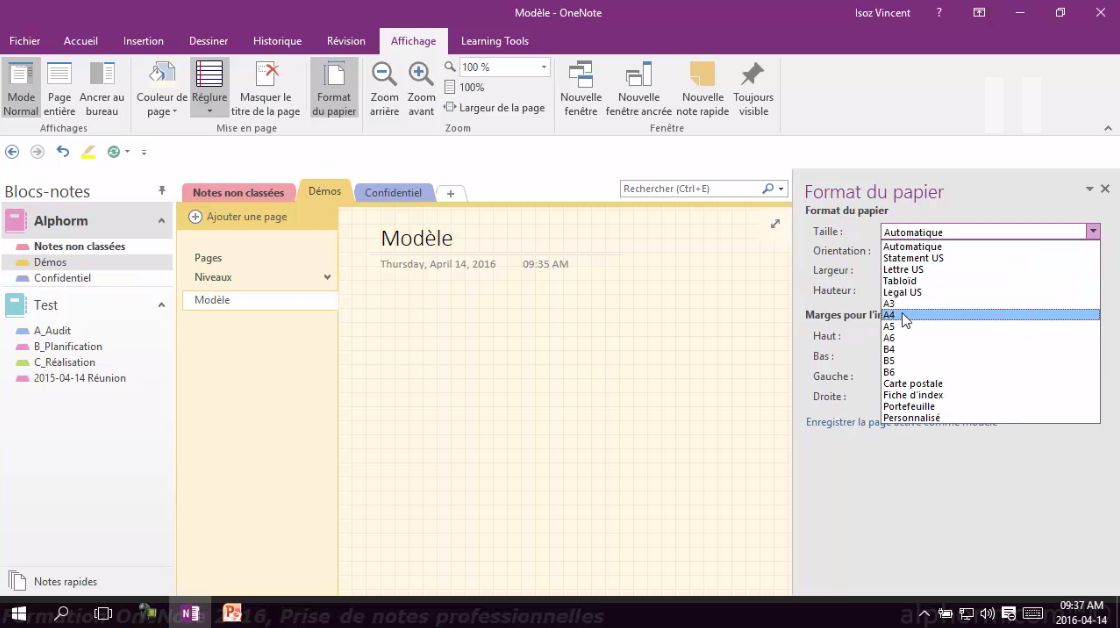Open Quick Access Toolbar customize dropdown
This screenshot has width=1120, height=628.
[144, 152]
